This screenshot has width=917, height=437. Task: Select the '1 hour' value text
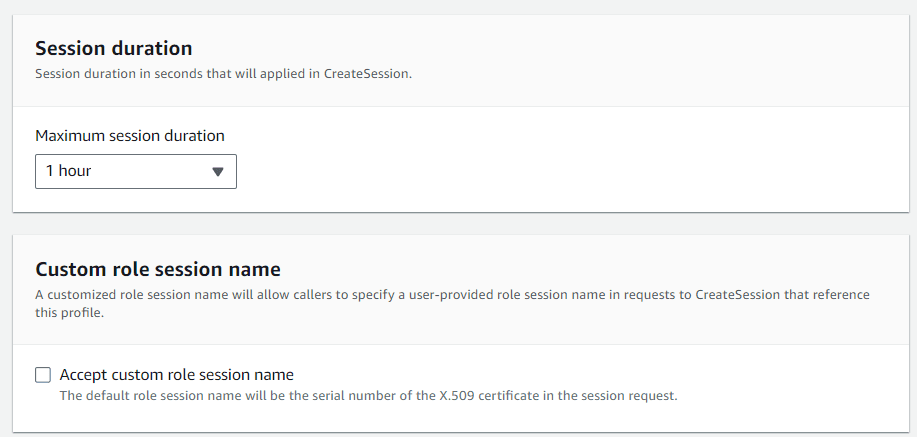coord(68,171)
